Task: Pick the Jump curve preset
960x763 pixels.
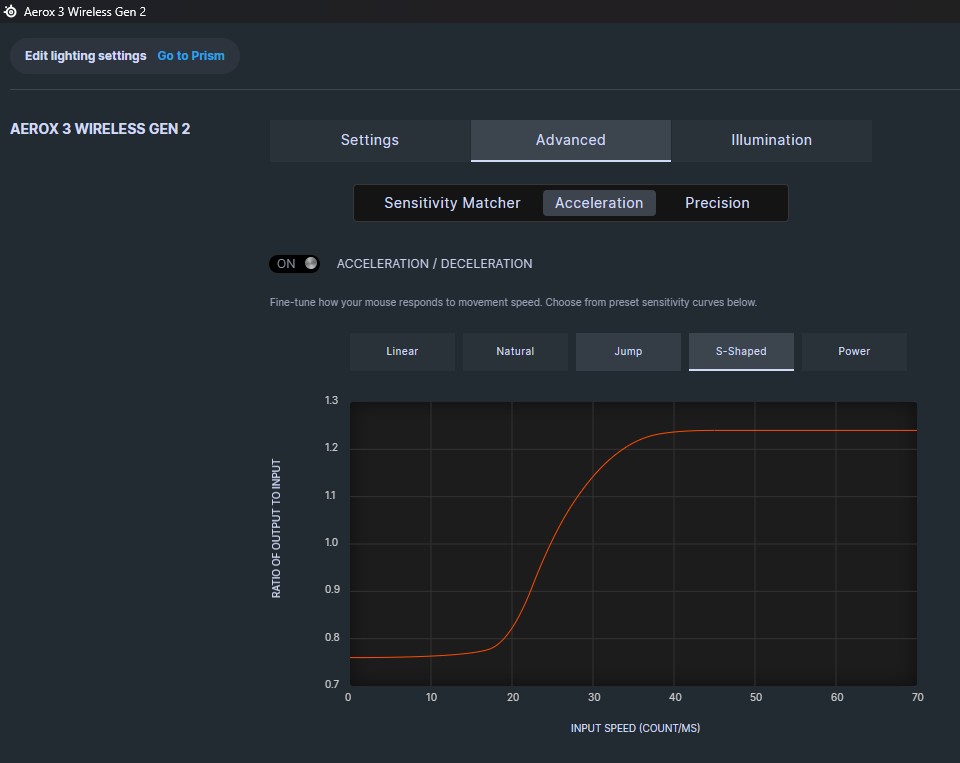Action: click(628, 351)
